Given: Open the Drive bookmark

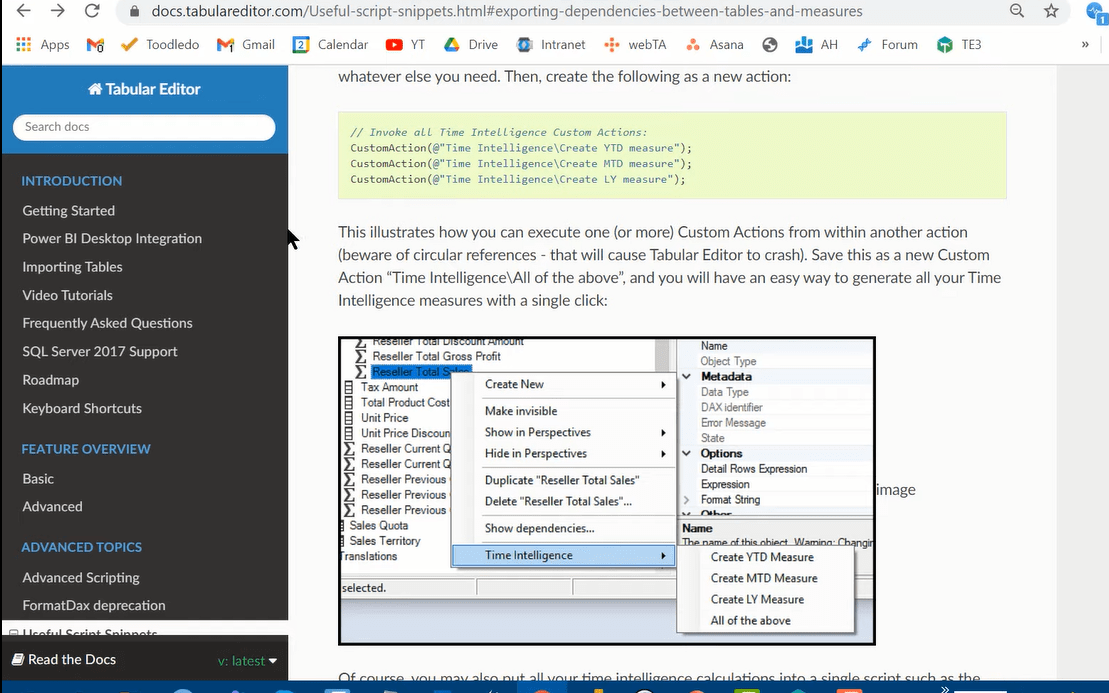Looking at the screenshot, I should [x=471, y=45].
